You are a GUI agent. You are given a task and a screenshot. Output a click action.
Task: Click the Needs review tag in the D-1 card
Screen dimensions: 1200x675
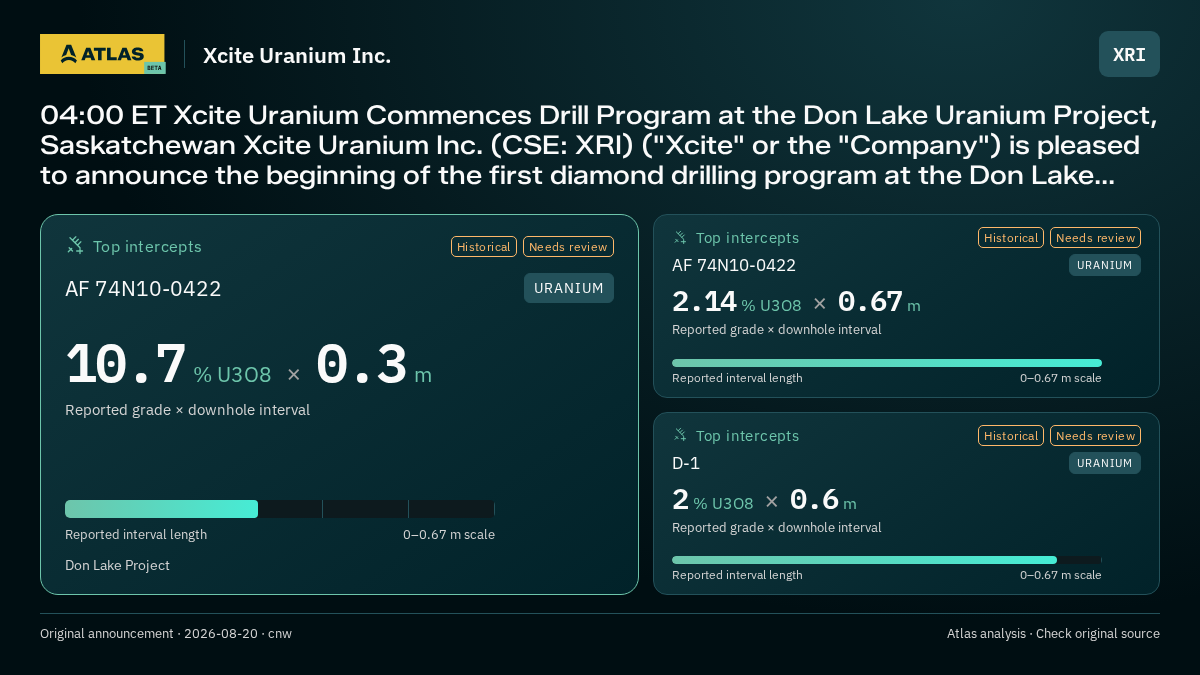1095,436
